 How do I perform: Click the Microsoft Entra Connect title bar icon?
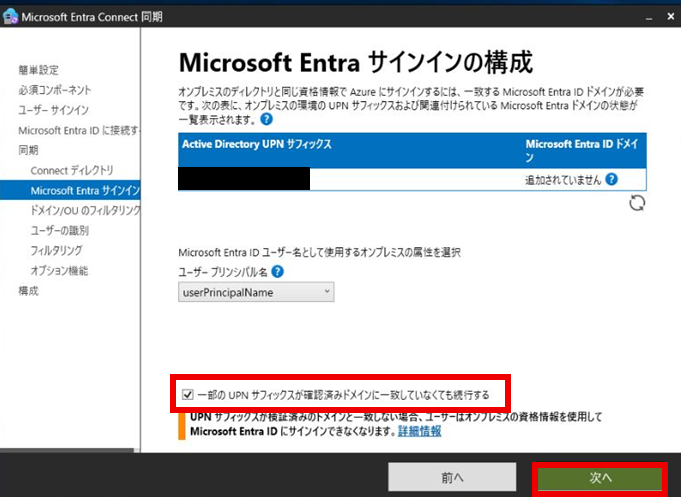pos(12,17)
